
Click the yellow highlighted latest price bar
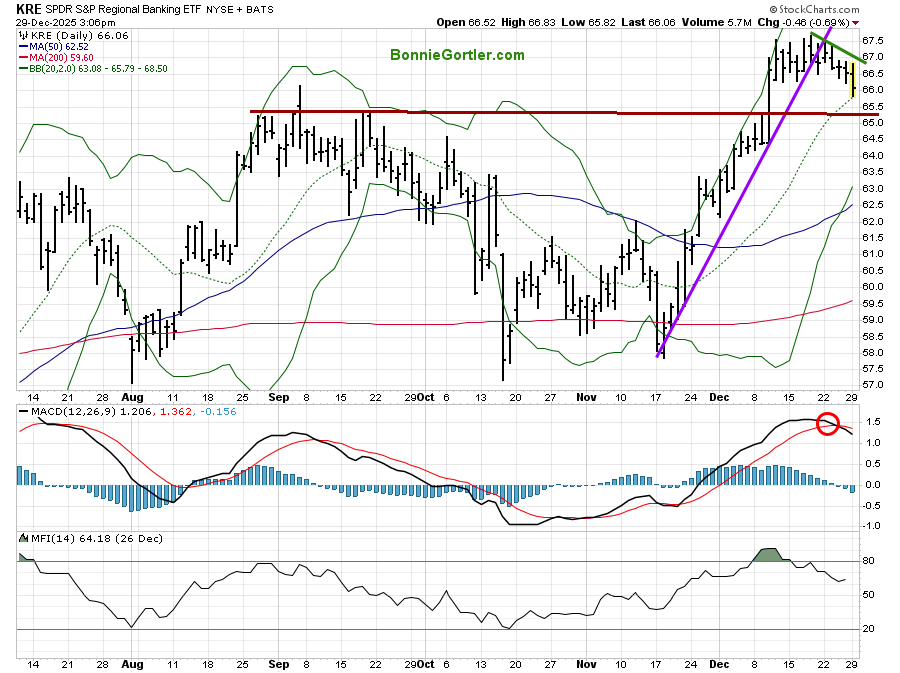852,80
